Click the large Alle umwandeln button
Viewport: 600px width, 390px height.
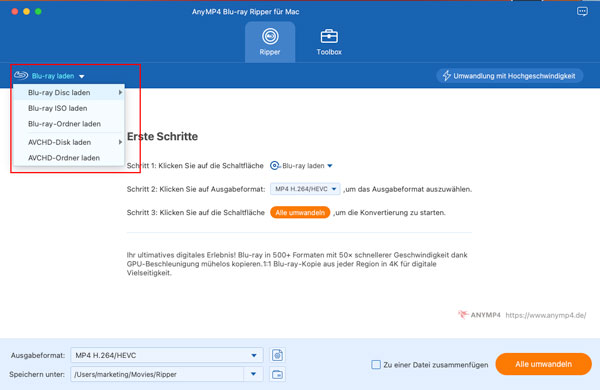pos(543,364)
